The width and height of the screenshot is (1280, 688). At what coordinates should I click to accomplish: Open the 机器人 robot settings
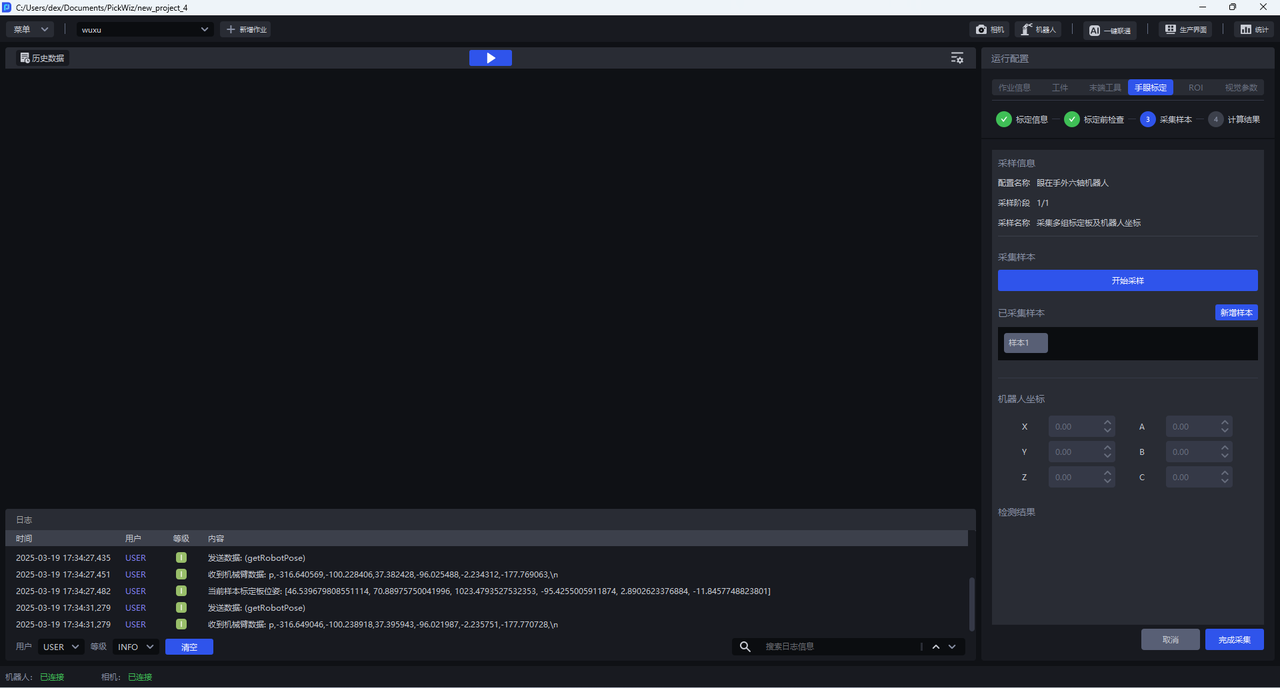pos(1038,30)
